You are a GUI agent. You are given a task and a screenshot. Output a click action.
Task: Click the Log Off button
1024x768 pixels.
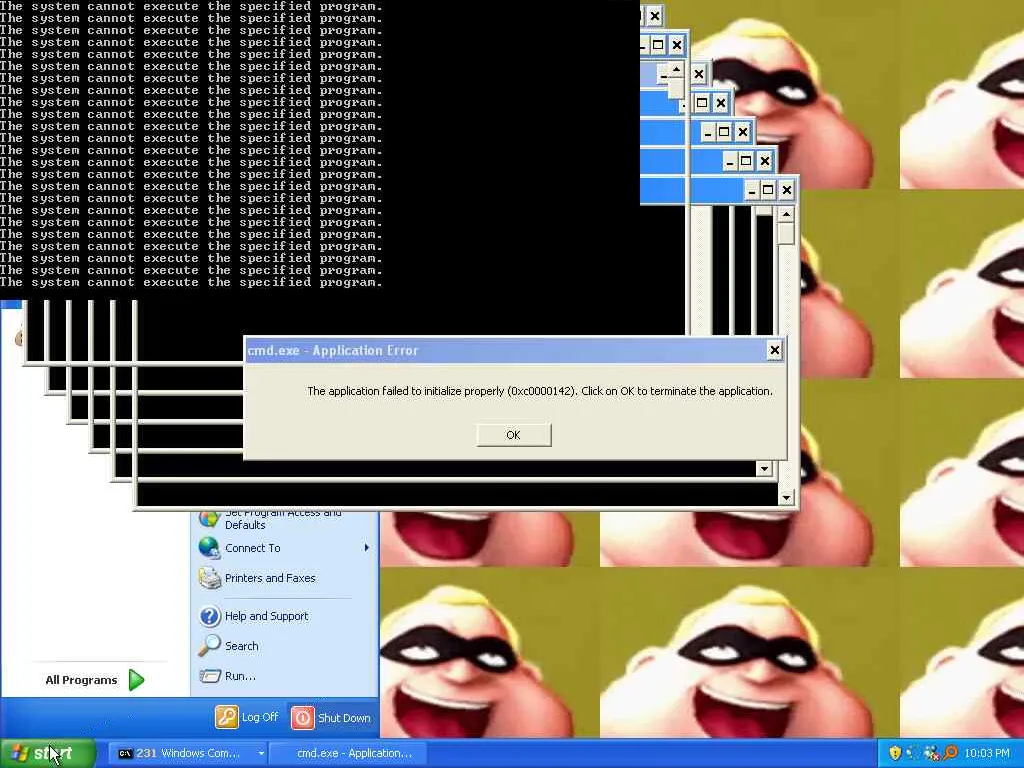click(247, 717)
